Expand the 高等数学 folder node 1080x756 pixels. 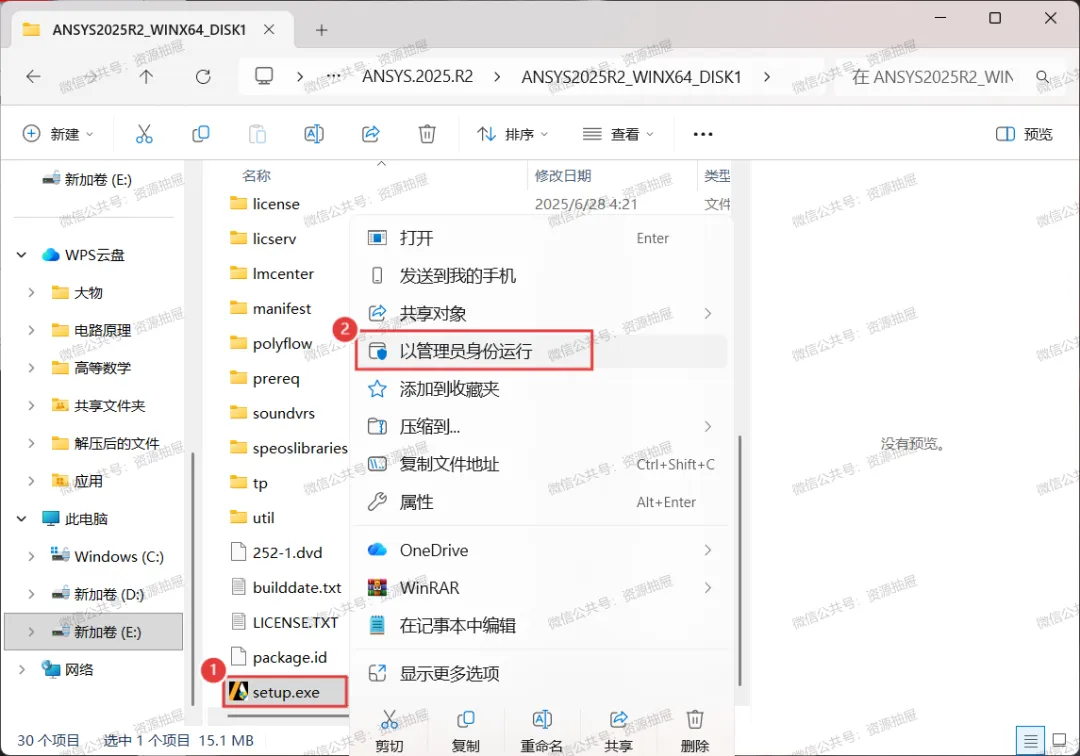point(31,368)
